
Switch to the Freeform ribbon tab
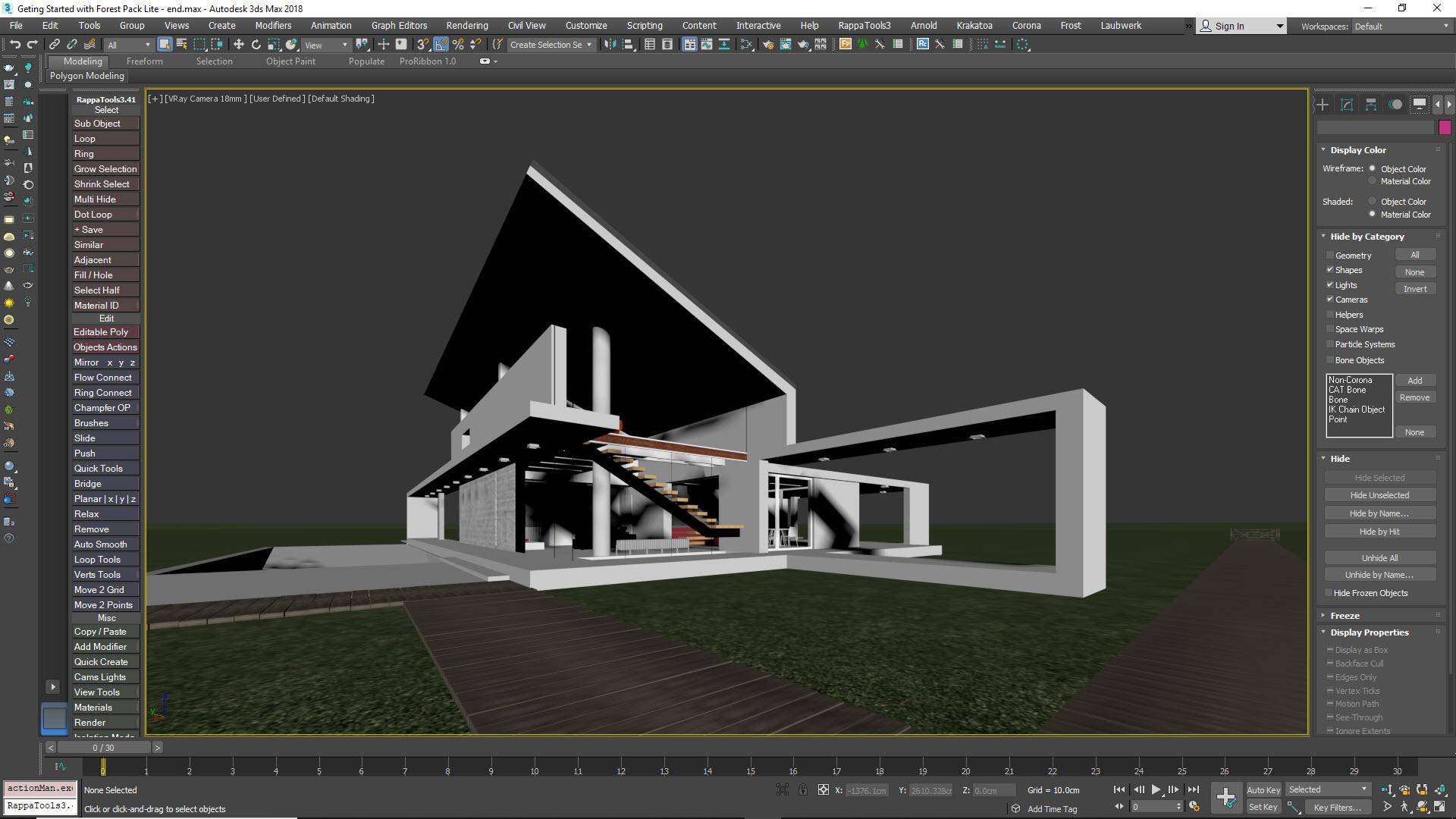[144, 61]
